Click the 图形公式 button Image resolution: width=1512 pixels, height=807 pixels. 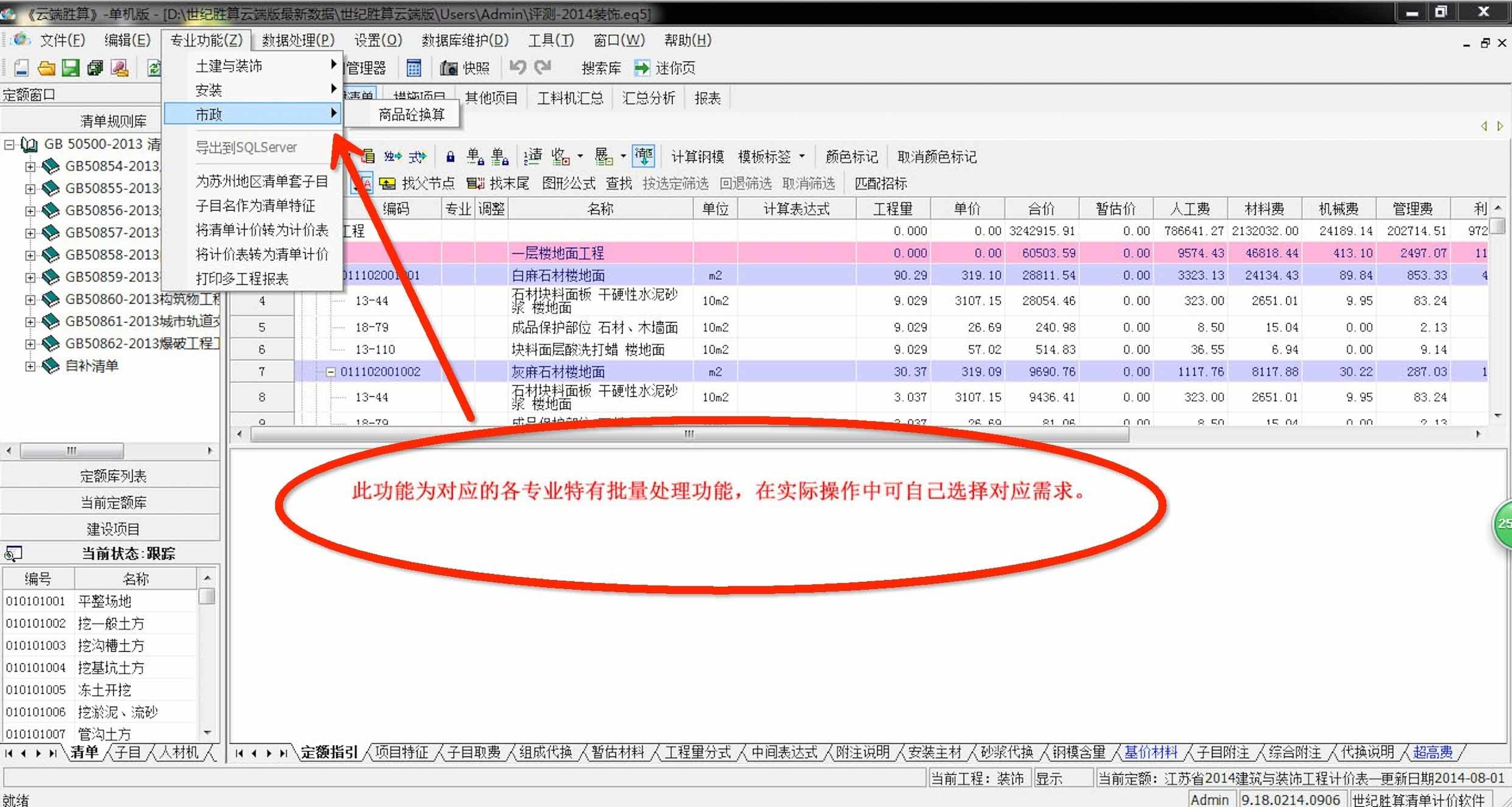[569, 183]
